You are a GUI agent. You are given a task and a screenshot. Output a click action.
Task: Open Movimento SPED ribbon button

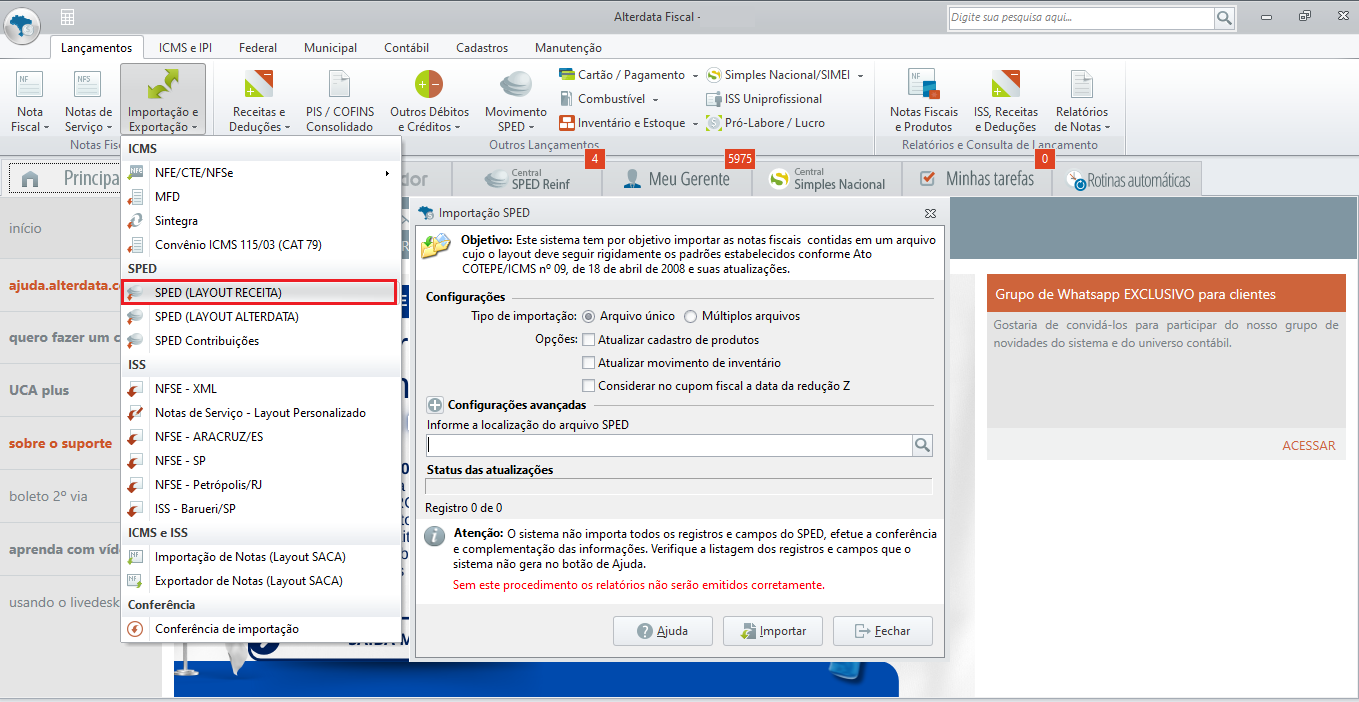click(516, 101)
